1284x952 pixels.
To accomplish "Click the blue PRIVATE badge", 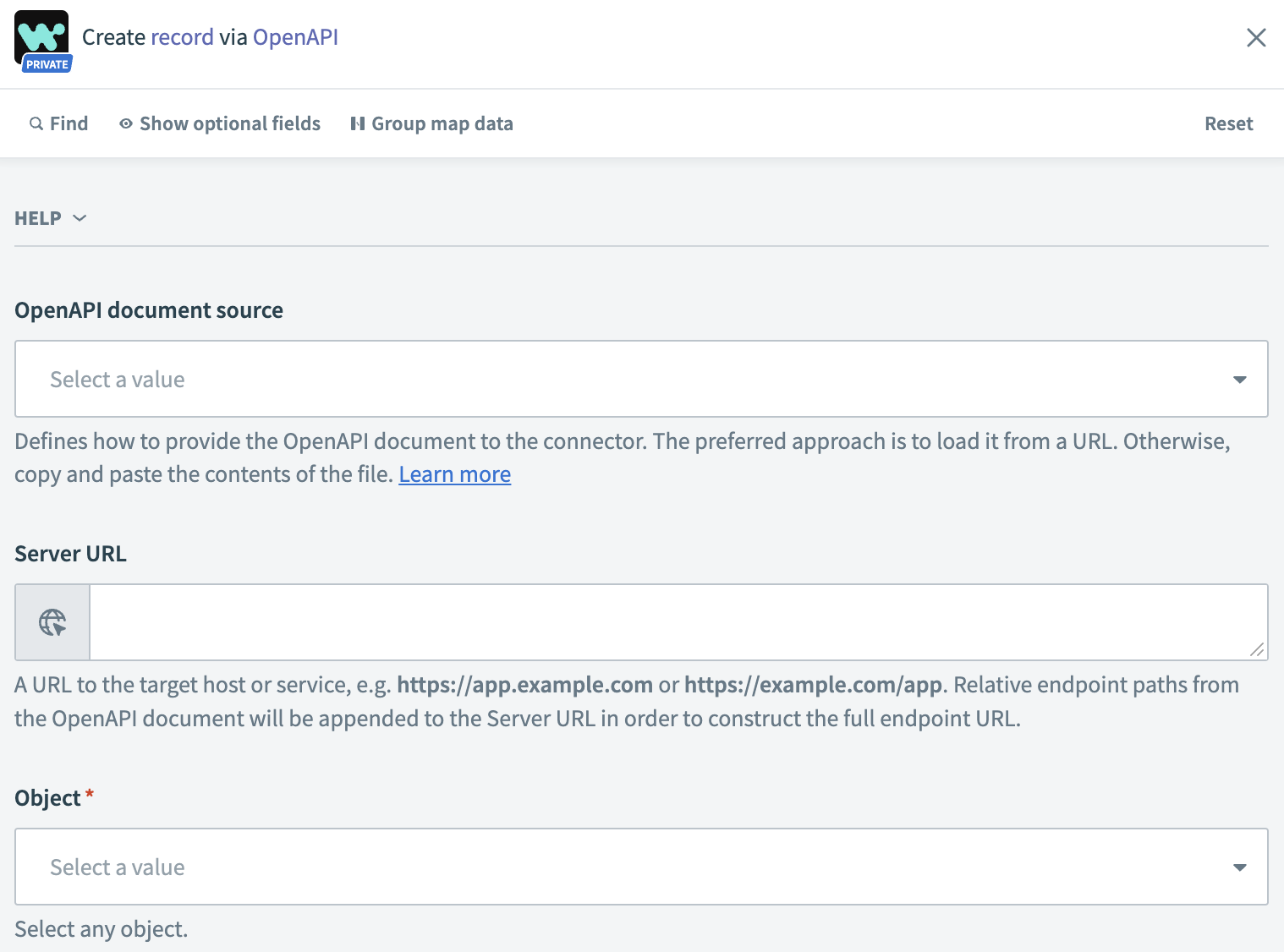I will click(x=47, y=65).
